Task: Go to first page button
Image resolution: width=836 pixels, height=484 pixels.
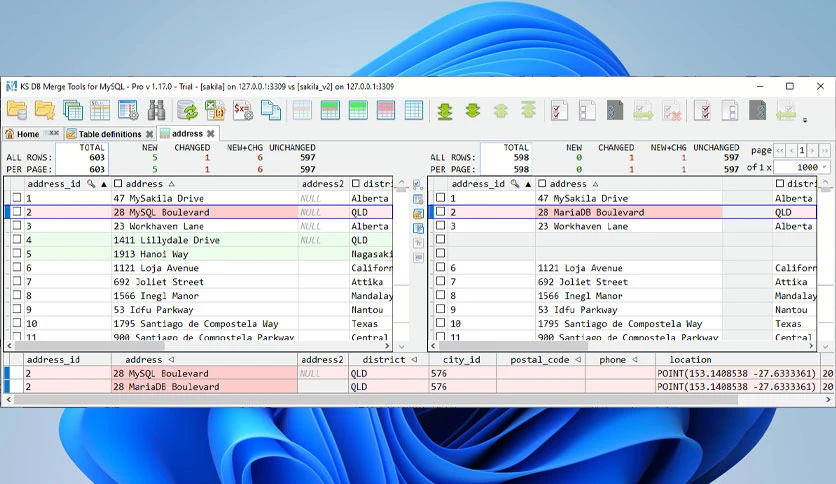Action: coord(780,151)
